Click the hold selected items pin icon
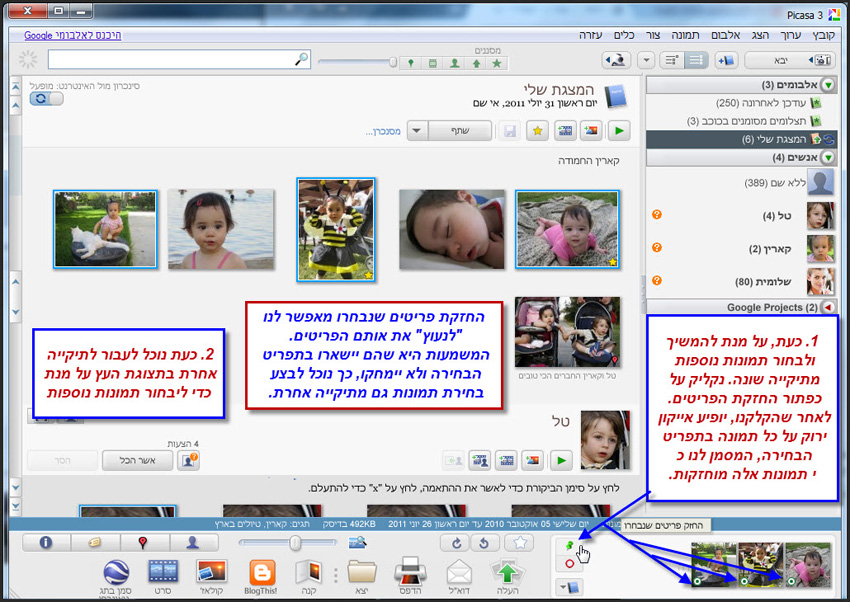The width and height of the screenshot is (850, 602). (x=569, y=546)
